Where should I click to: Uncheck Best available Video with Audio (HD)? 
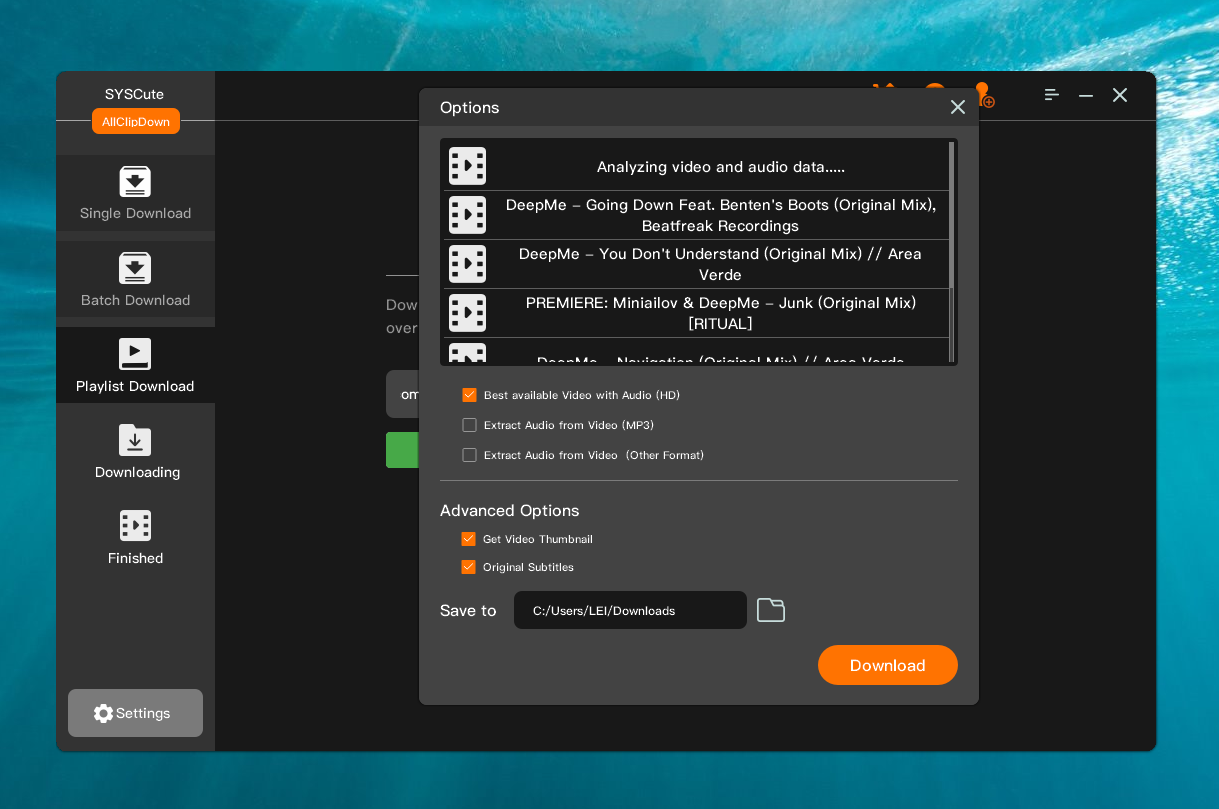click(470, 395)
